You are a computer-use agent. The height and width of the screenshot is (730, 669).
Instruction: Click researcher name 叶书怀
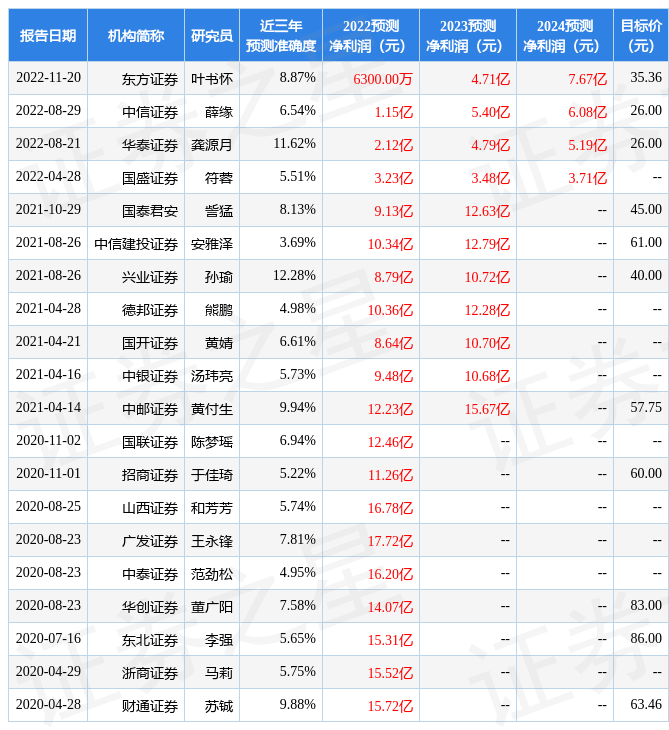click(x=212, y=79)
